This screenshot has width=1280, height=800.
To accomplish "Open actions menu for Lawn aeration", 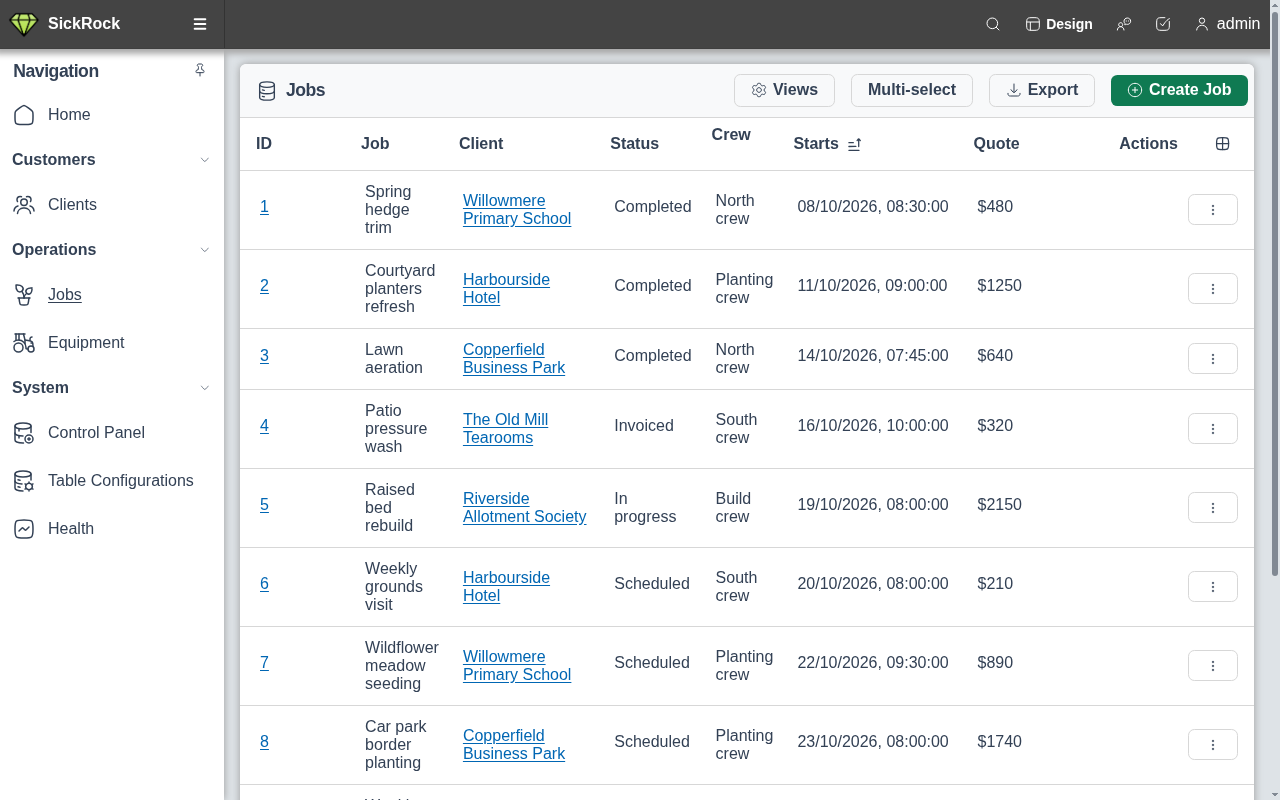I will point(1213,359).
